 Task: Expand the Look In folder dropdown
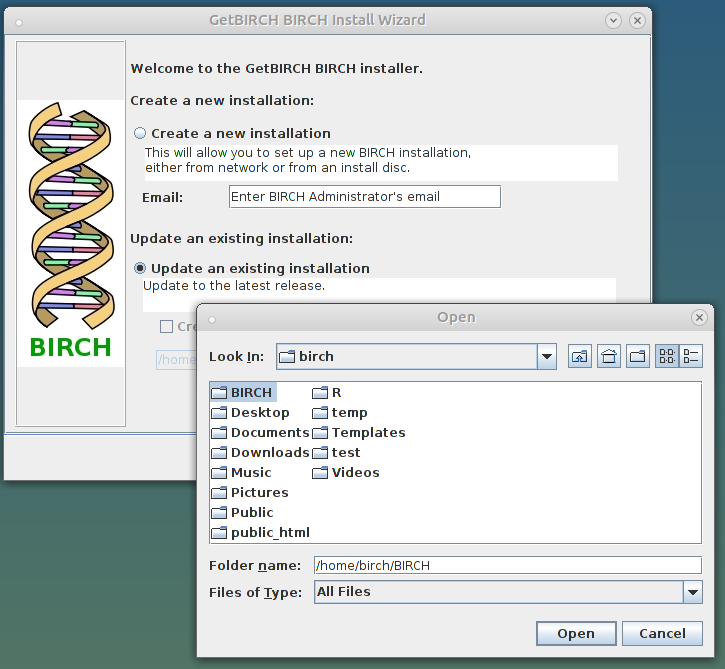tap(546, 357)
